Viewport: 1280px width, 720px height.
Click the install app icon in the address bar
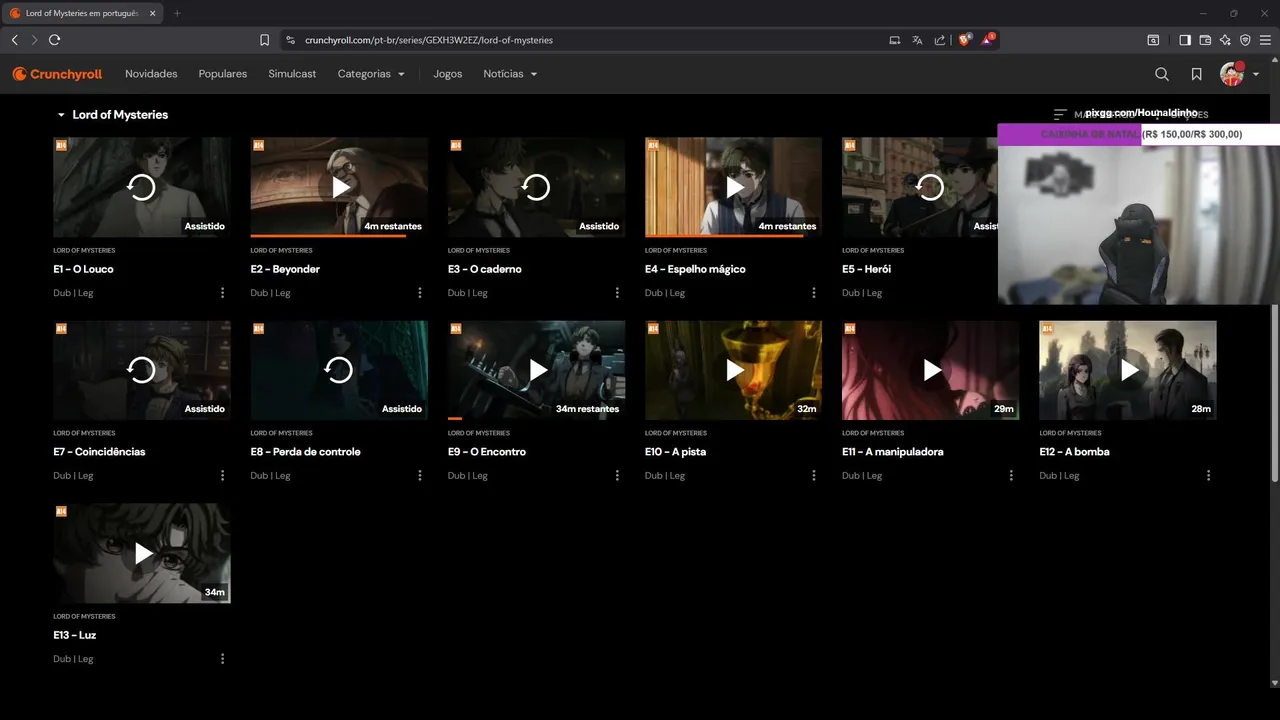click(895, 40)
